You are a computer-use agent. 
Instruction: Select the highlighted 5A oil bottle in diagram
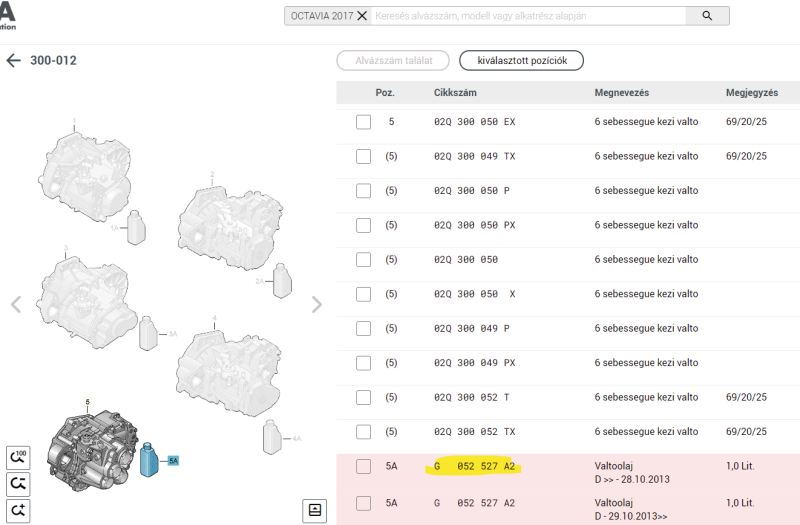tap(149, 460)
